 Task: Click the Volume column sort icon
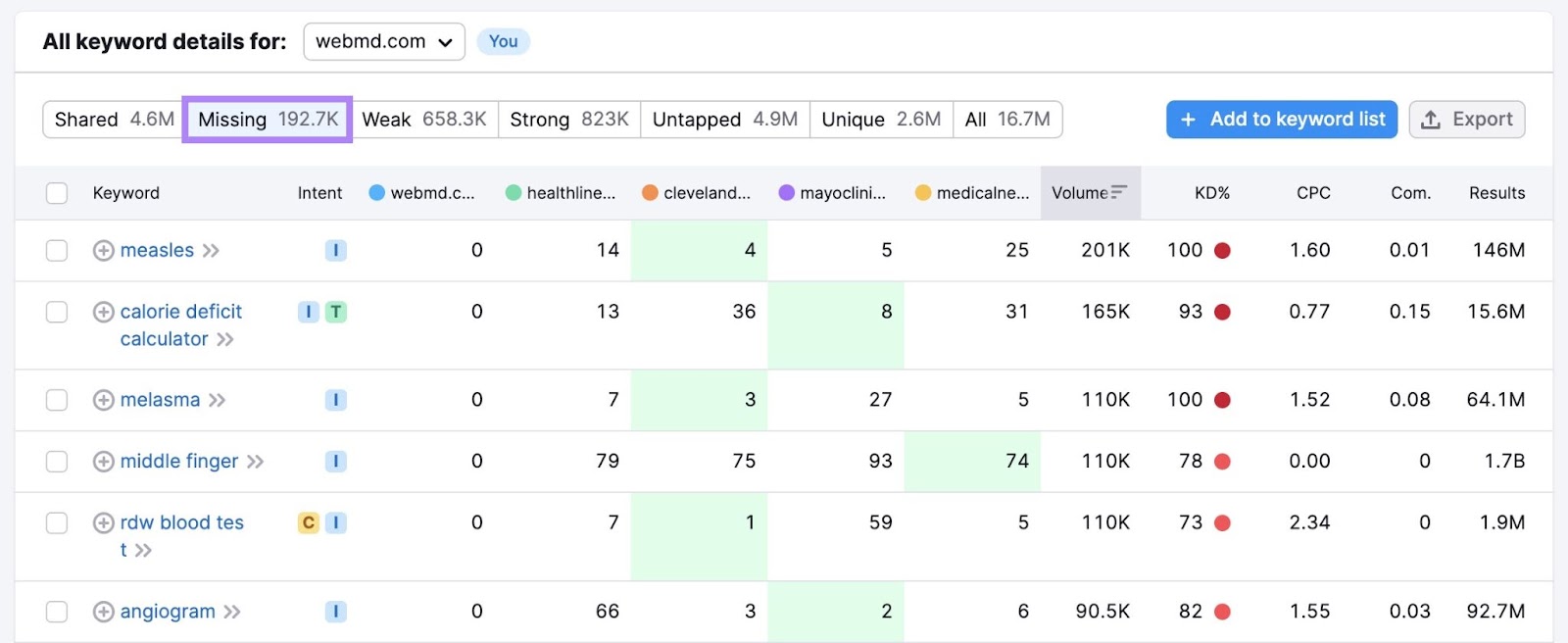[x=1119, y=192]
